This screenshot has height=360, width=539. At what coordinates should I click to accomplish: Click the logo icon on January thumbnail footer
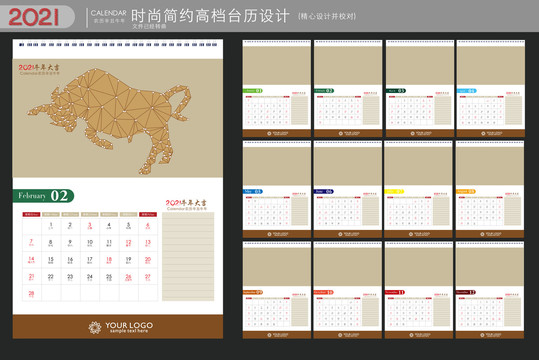pos(269,133)
